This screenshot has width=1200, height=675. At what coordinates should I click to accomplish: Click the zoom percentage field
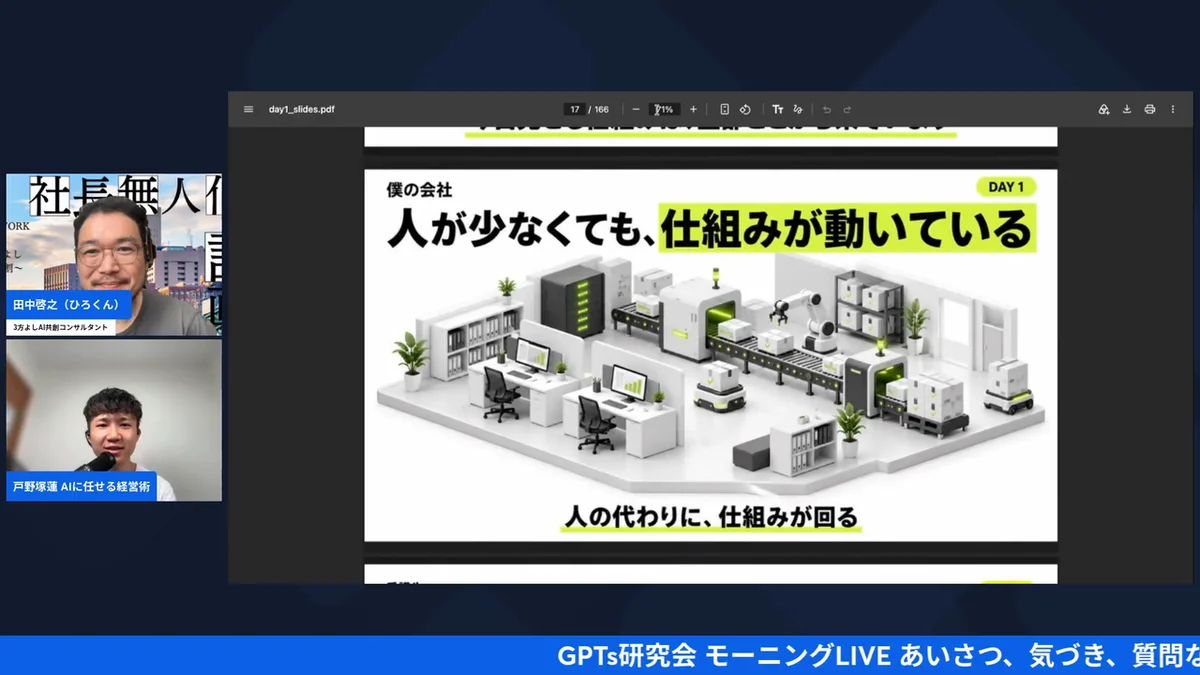click(x=664, y=109)
